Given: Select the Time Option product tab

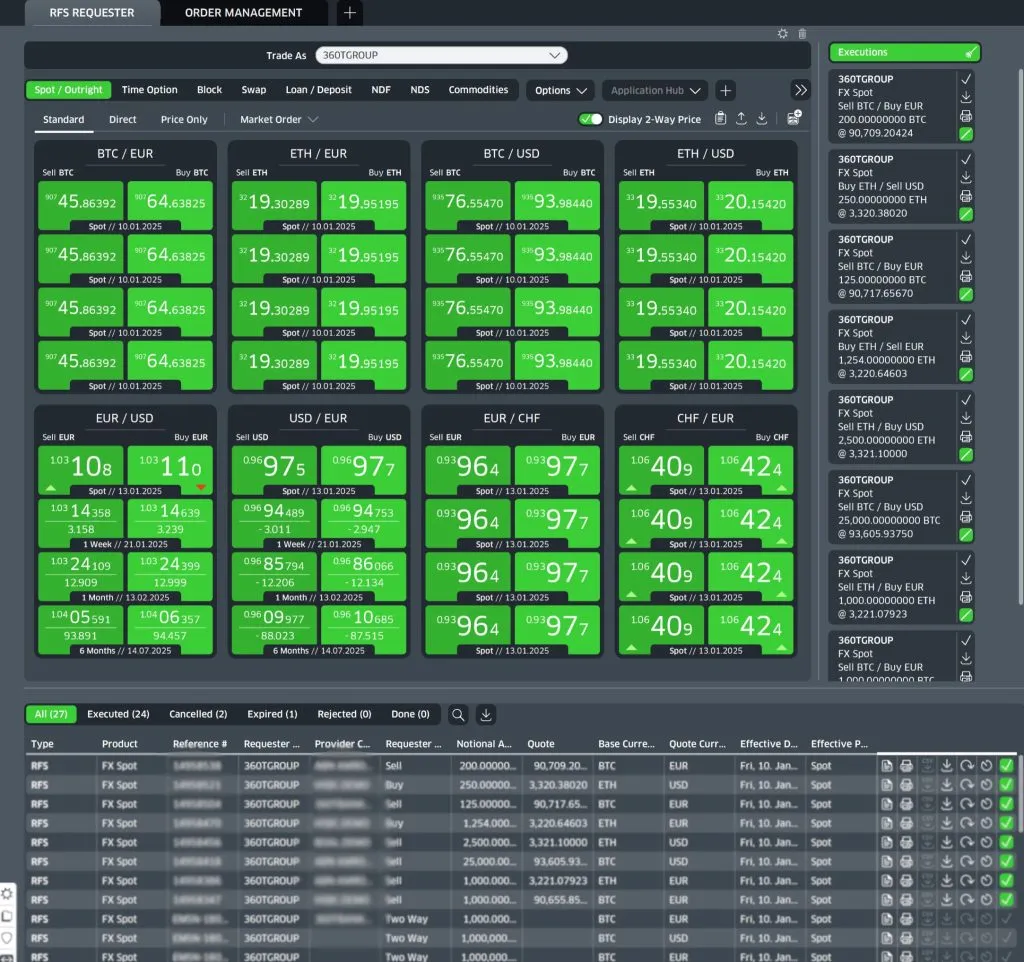Looking at the screenshot, I should 150,89.
